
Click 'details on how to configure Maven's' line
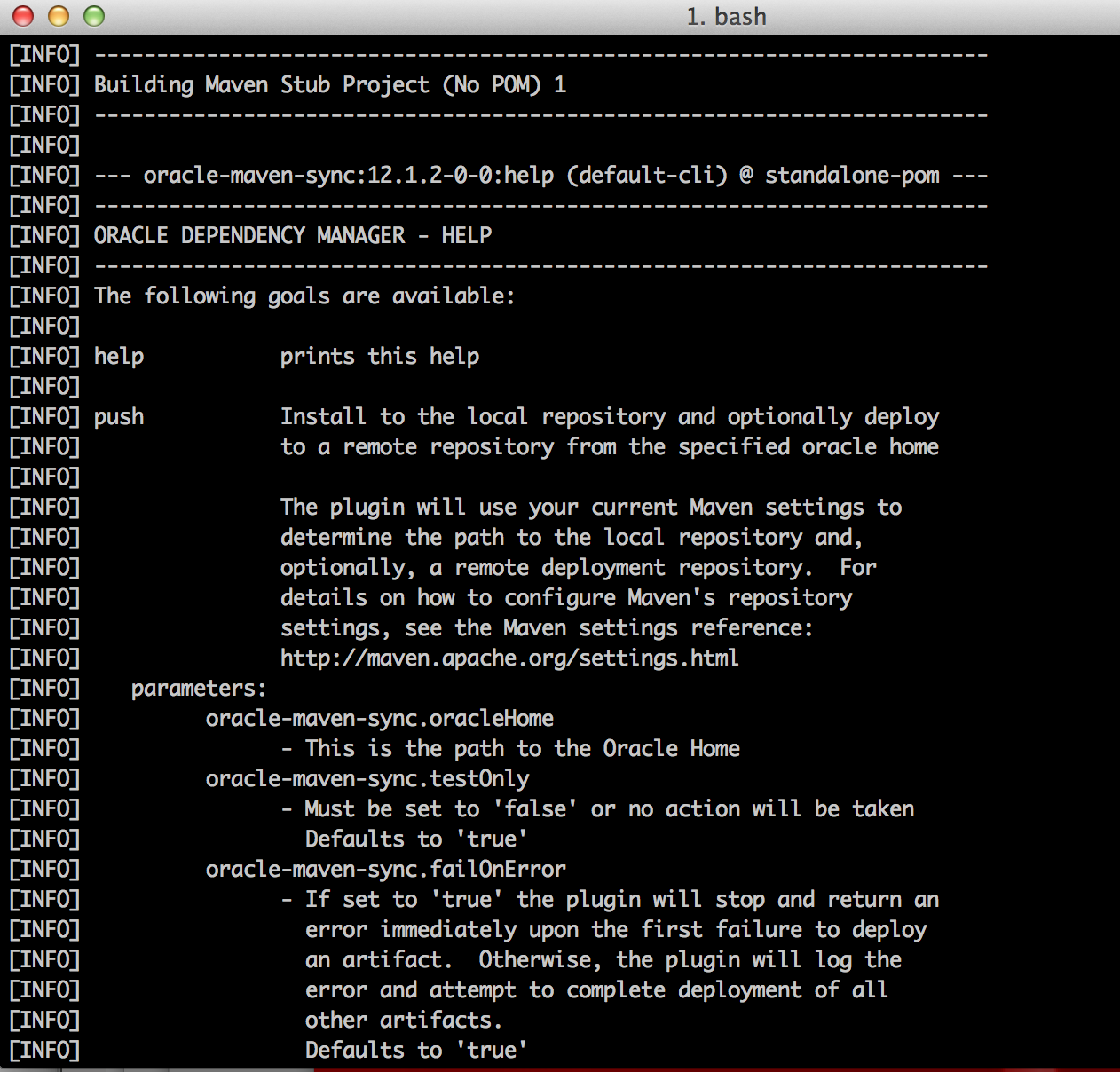pos(566,598)
